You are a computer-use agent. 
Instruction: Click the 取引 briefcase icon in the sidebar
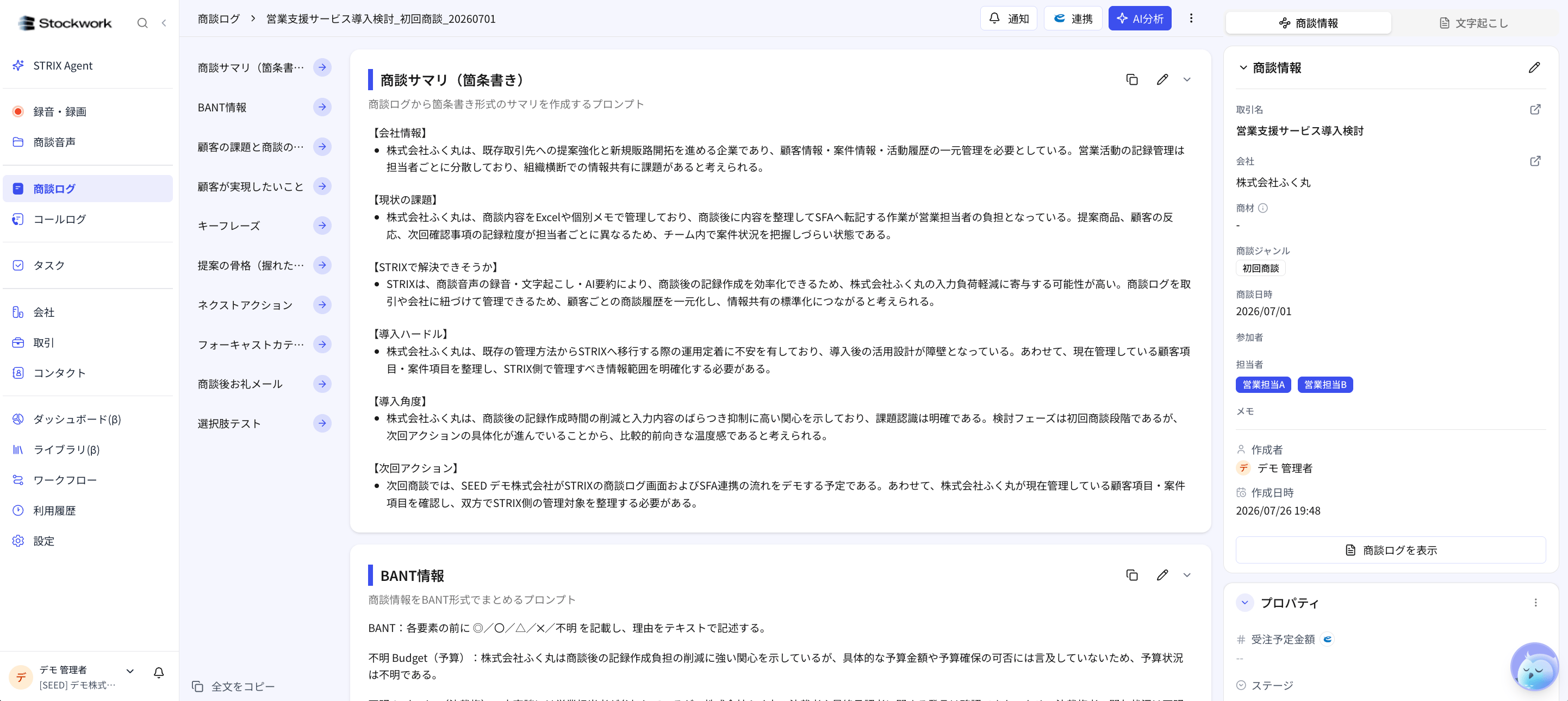tap(18, 342)
